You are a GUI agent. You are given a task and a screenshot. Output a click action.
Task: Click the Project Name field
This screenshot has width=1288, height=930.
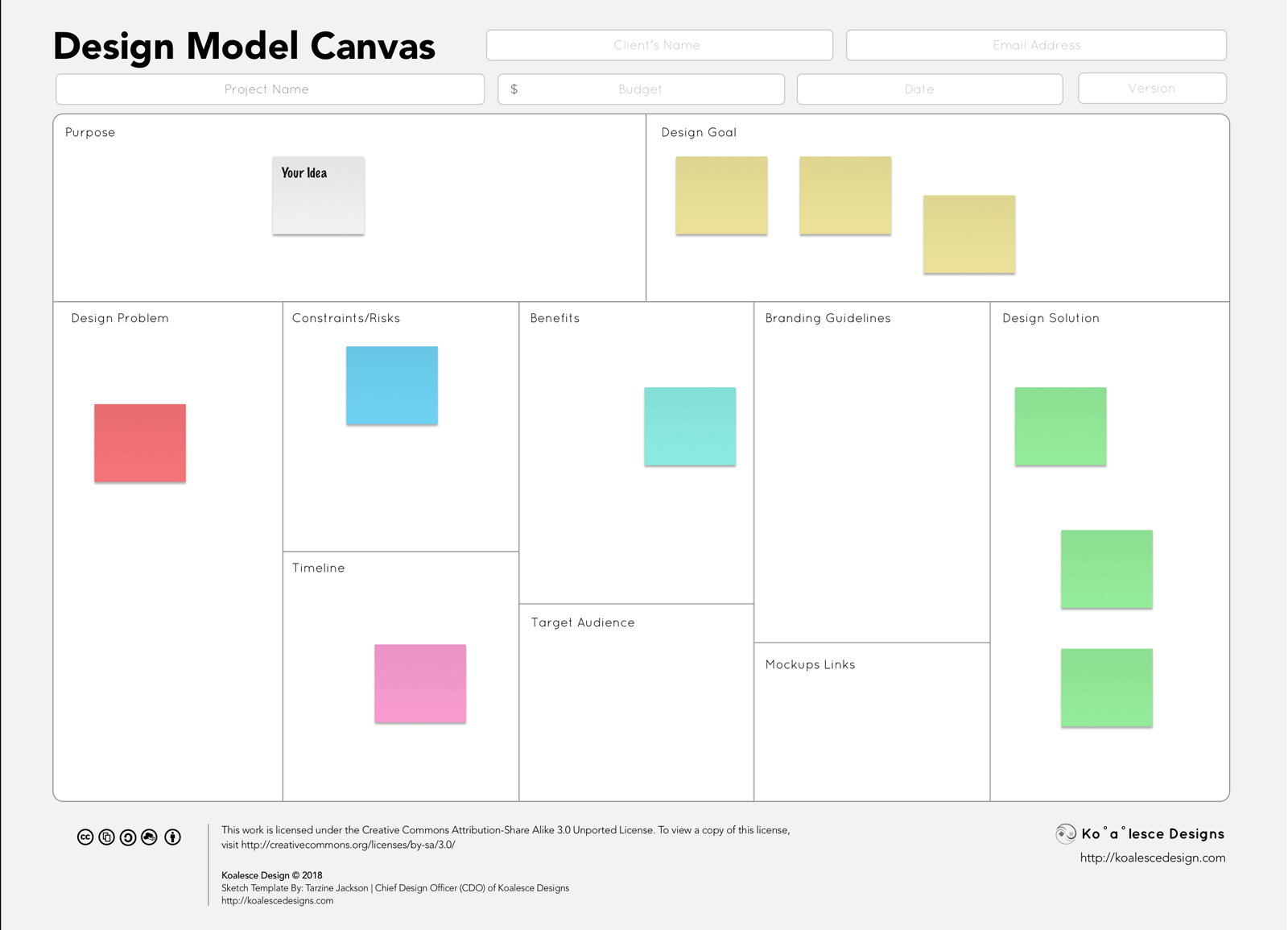[x=269, y=89]
